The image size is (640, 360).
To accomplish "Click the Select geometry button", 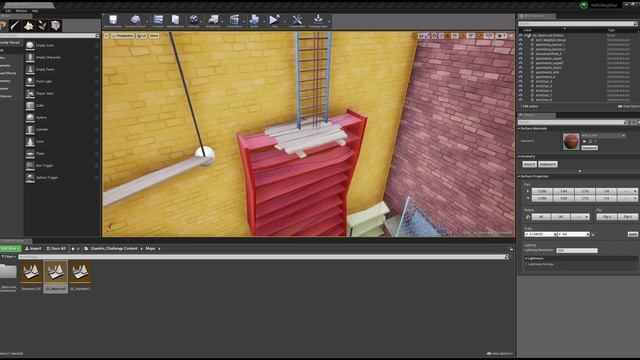I will (x=529, y=164).
